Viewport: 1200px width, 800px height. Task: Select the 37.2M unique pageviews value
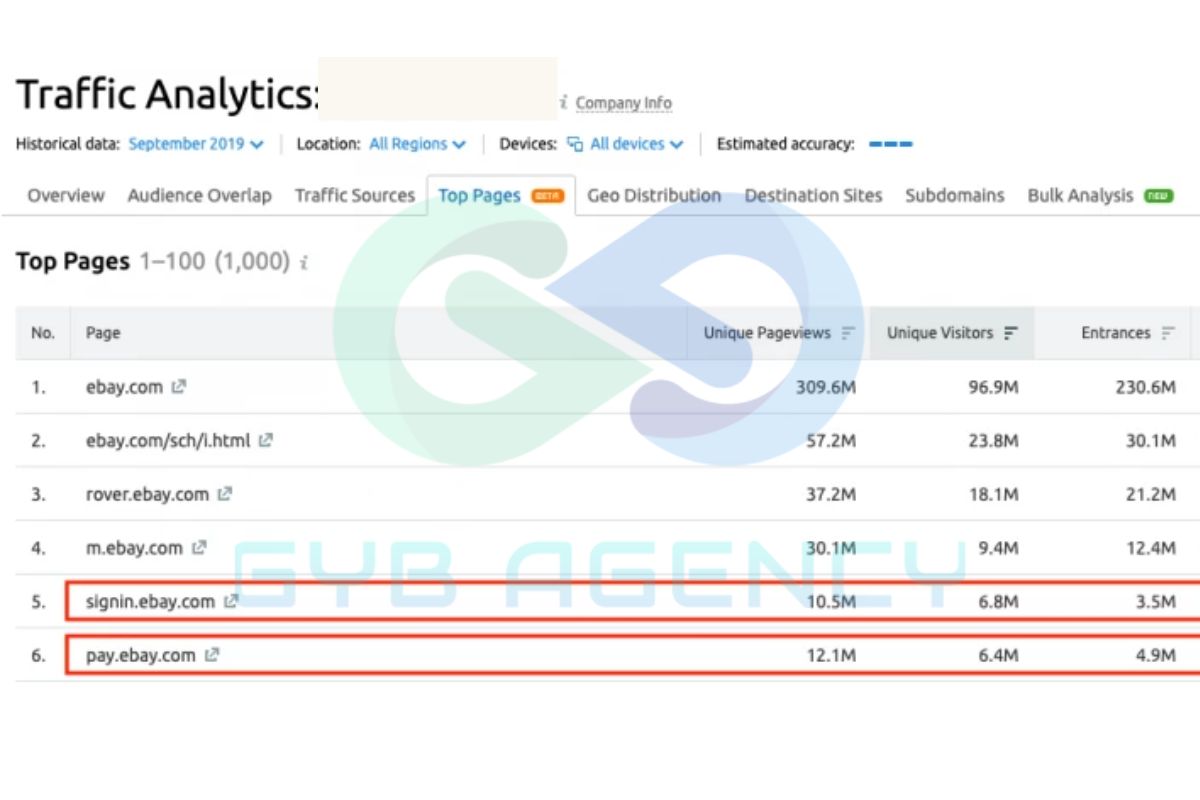pyautogui.click(x=830, y=494)
